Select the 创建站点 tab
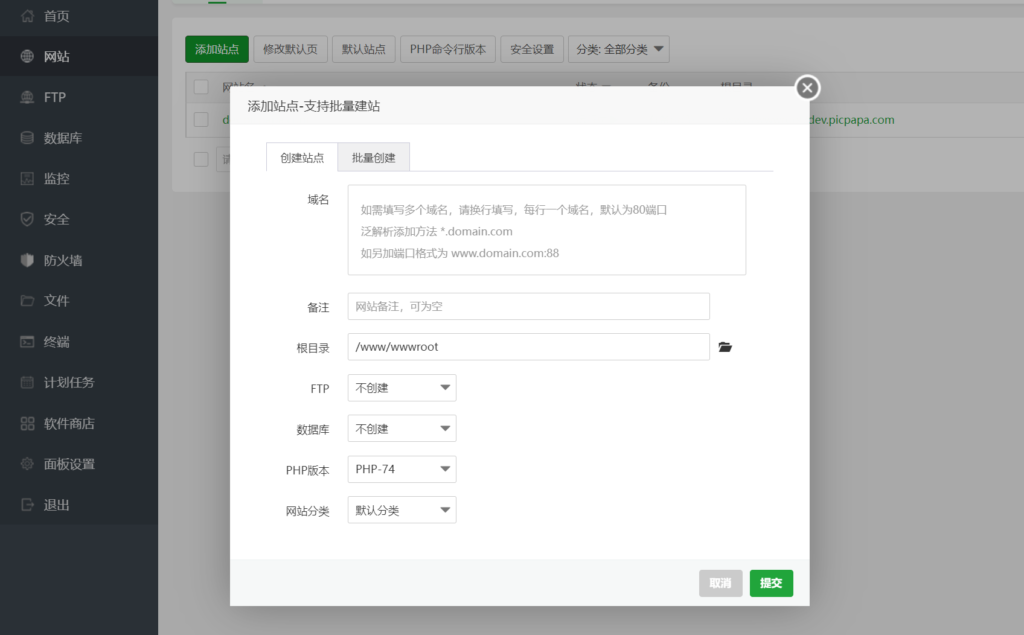1024x635 pixels. point(302,158)
